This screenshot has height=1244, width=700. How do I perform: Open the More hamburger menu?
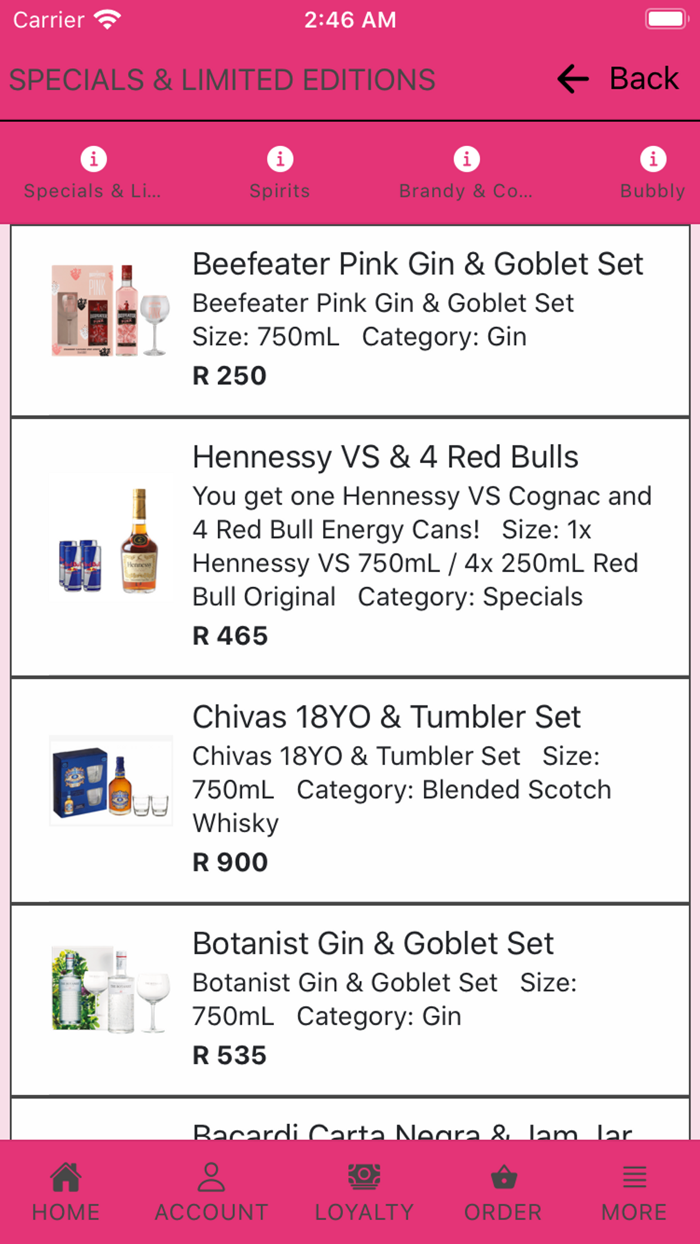(634, 1177)
